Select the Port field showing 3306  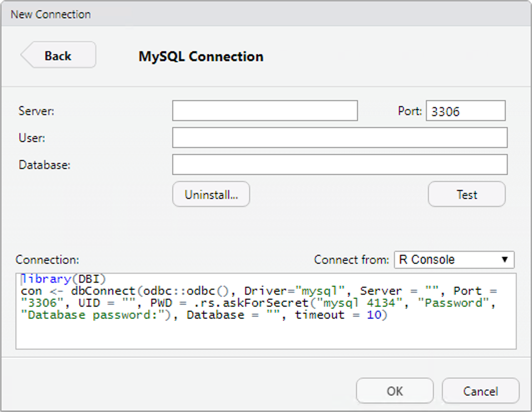pyautogui.click(x=466, y=111)
